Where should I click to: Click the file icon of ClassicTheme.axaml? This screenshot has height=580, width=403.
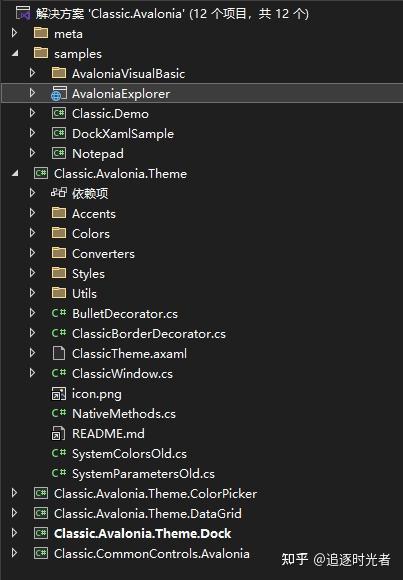(59, 353)
